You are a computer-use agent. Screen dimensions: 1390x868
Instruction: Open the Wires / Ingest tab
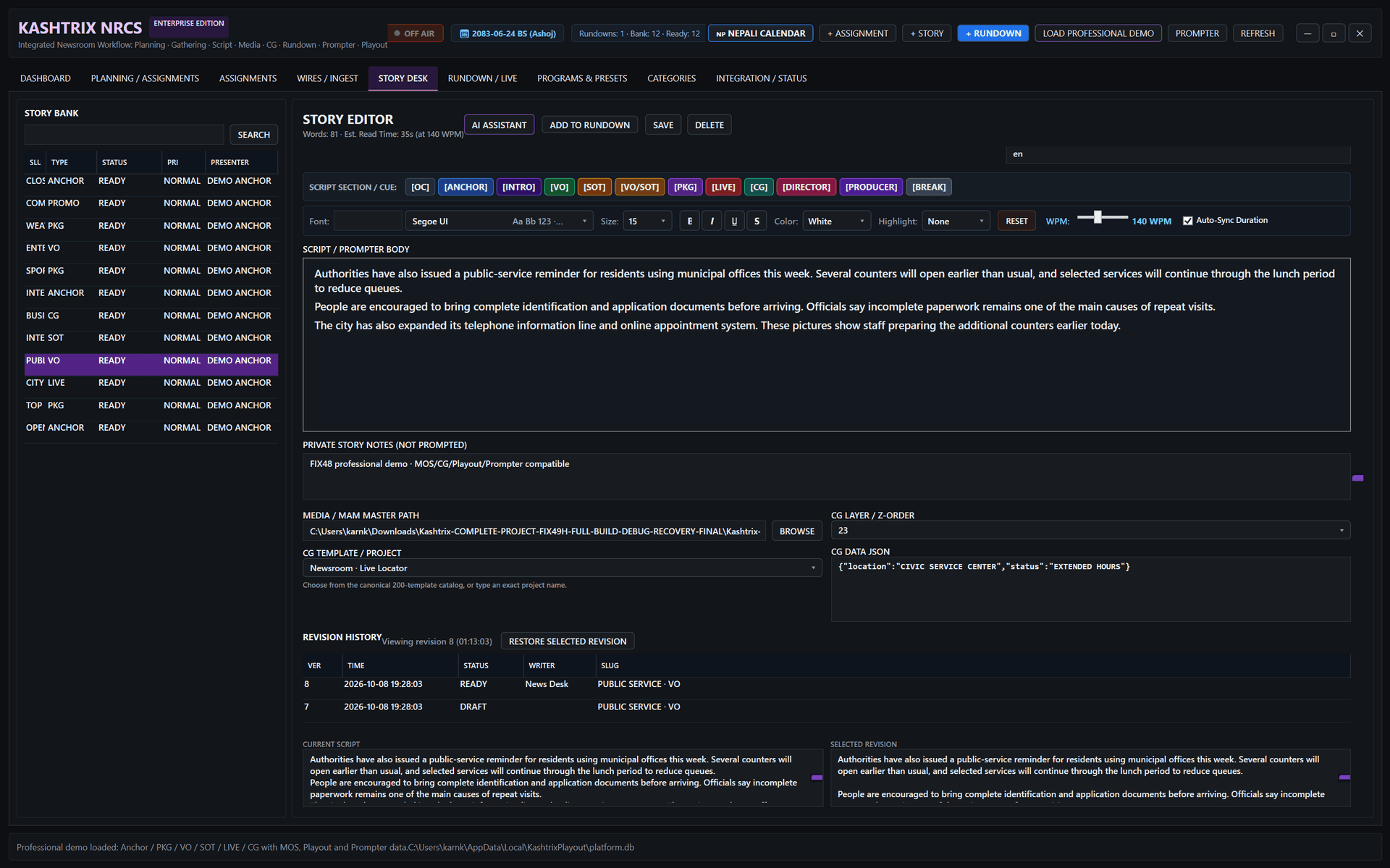327,78
